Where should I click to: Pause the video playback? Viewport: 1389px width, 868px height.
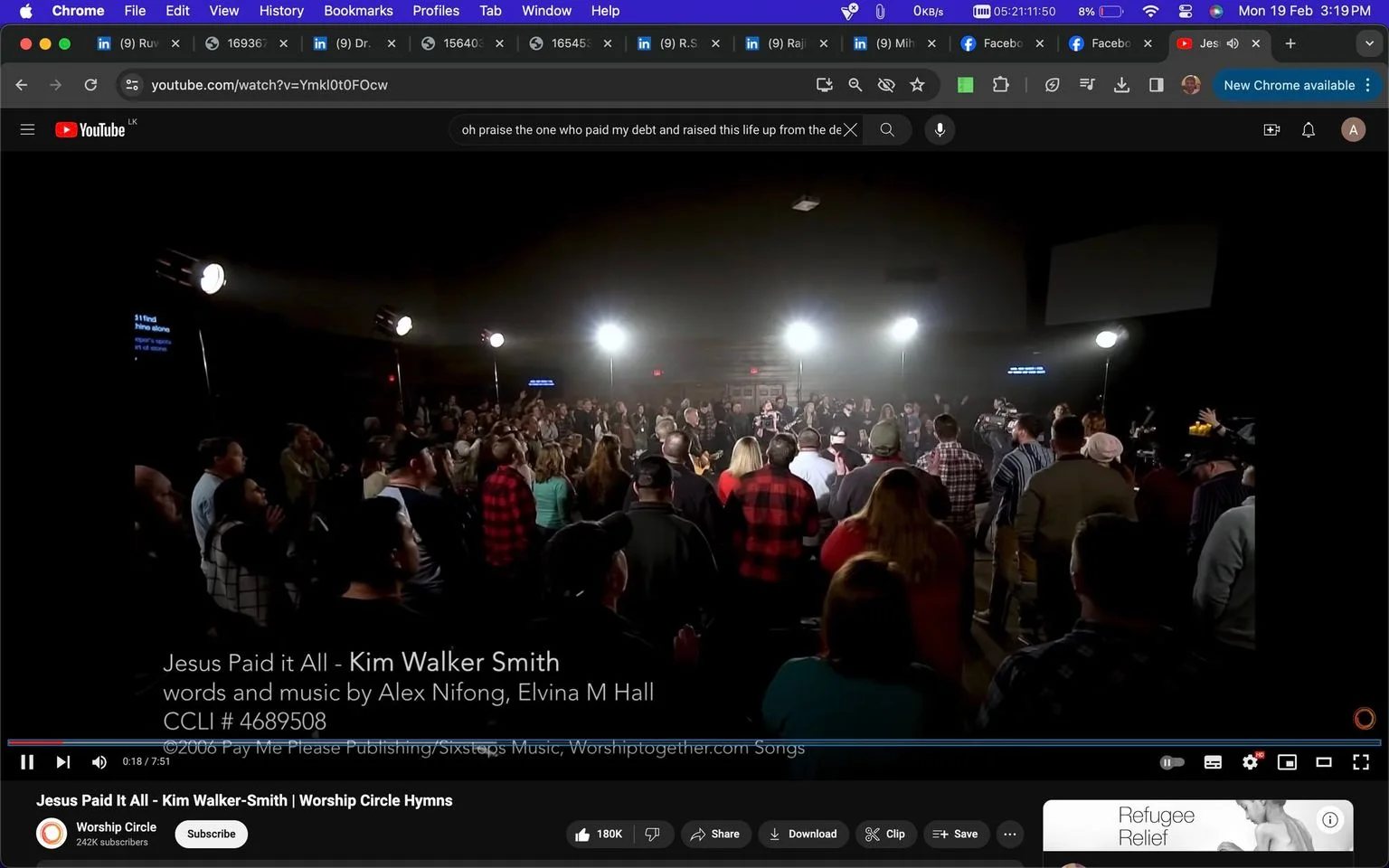27,762
